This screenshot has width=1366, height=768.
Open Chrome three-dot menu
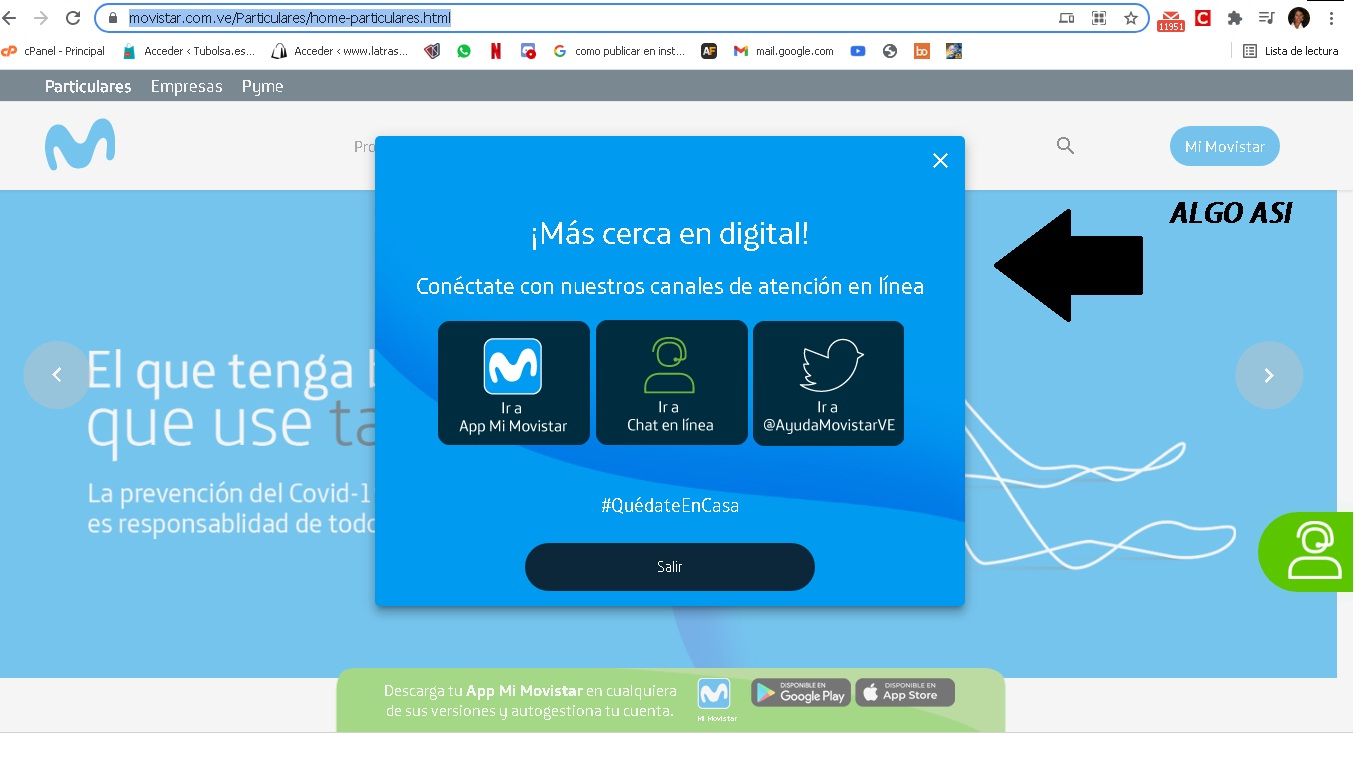coord(1332,18)
